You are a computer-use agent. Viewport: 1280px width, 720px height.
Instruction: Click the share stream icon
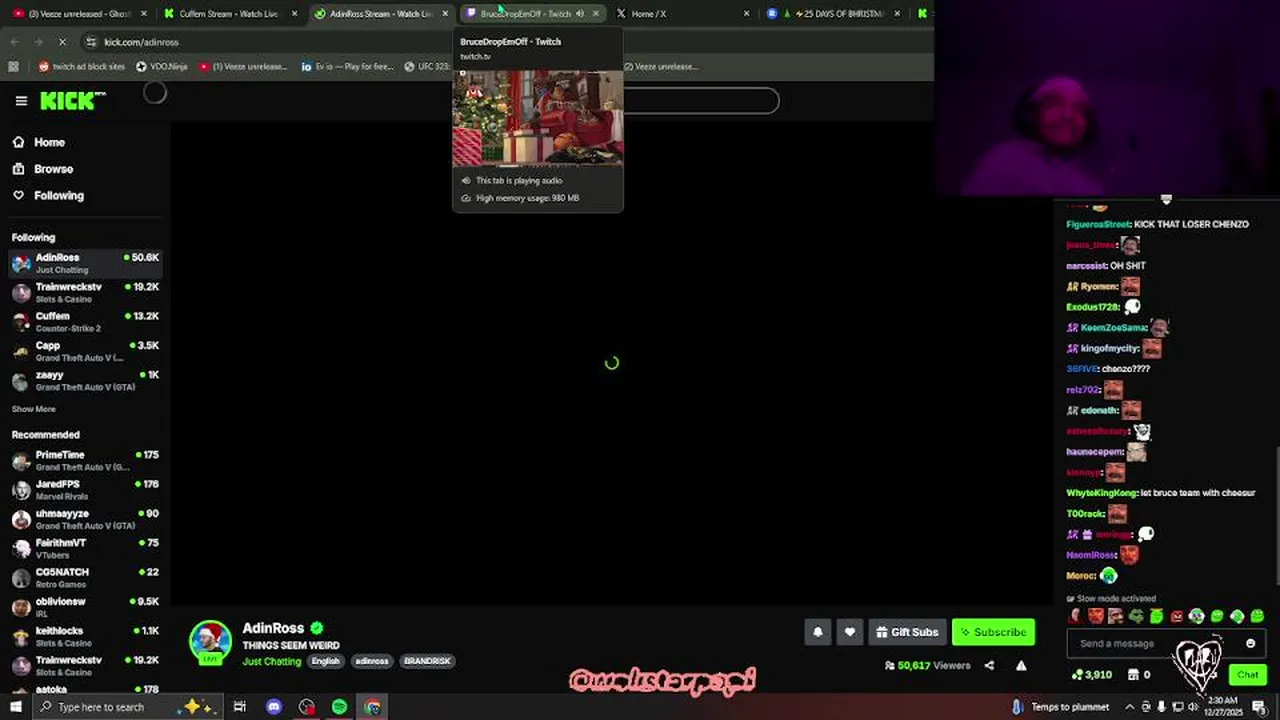989,665
